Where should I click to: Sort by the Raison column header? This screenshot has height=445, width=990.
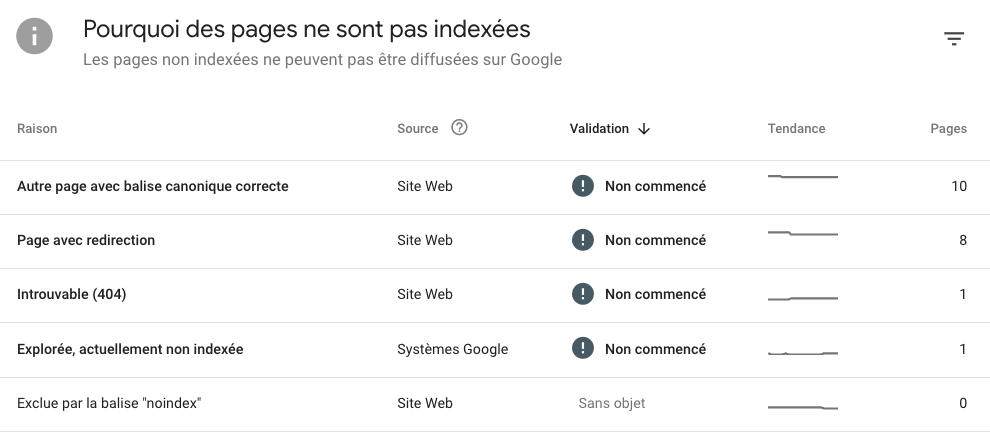tap(37, 129)
